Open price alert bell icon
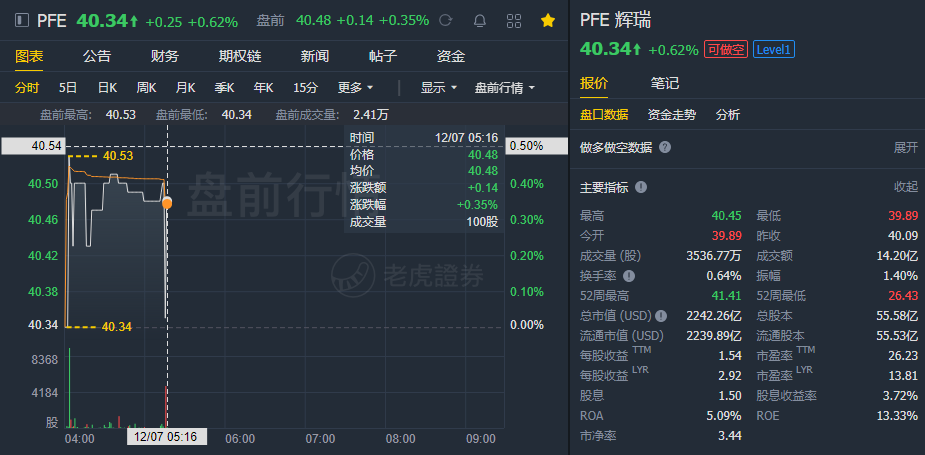 (480, 20)
